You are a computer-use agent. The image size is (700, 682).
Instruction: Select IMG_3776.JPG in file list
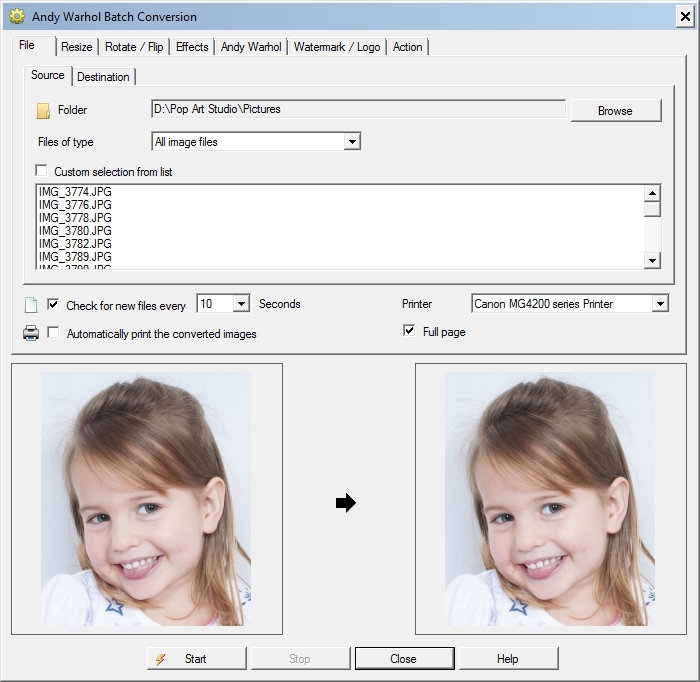coord(75,205)
